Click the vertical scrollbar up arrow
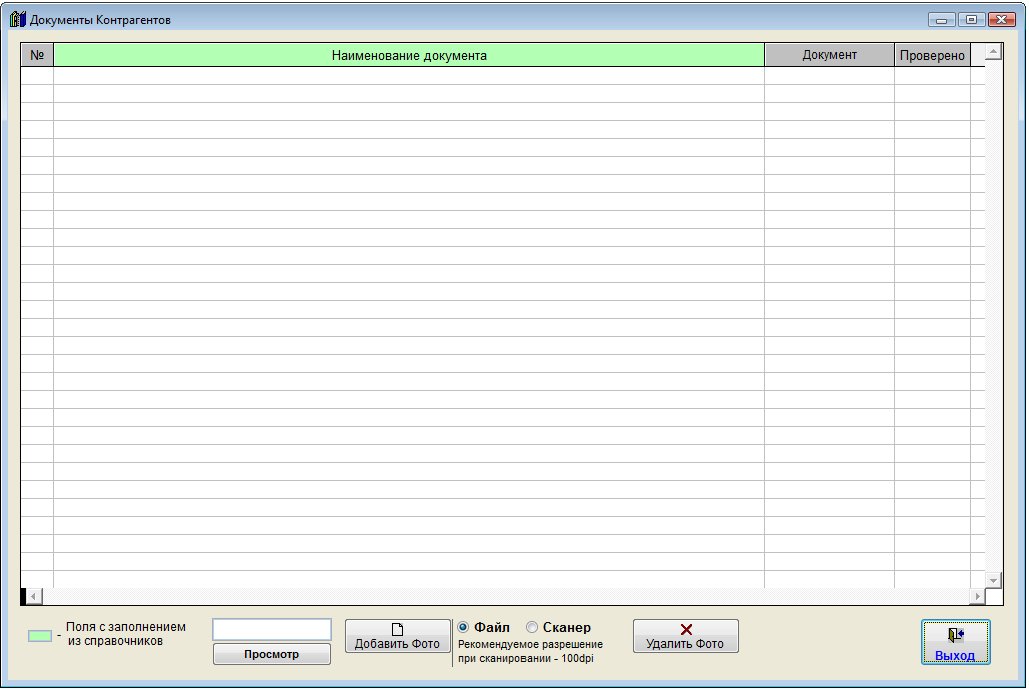 click(x=994, y=52)
